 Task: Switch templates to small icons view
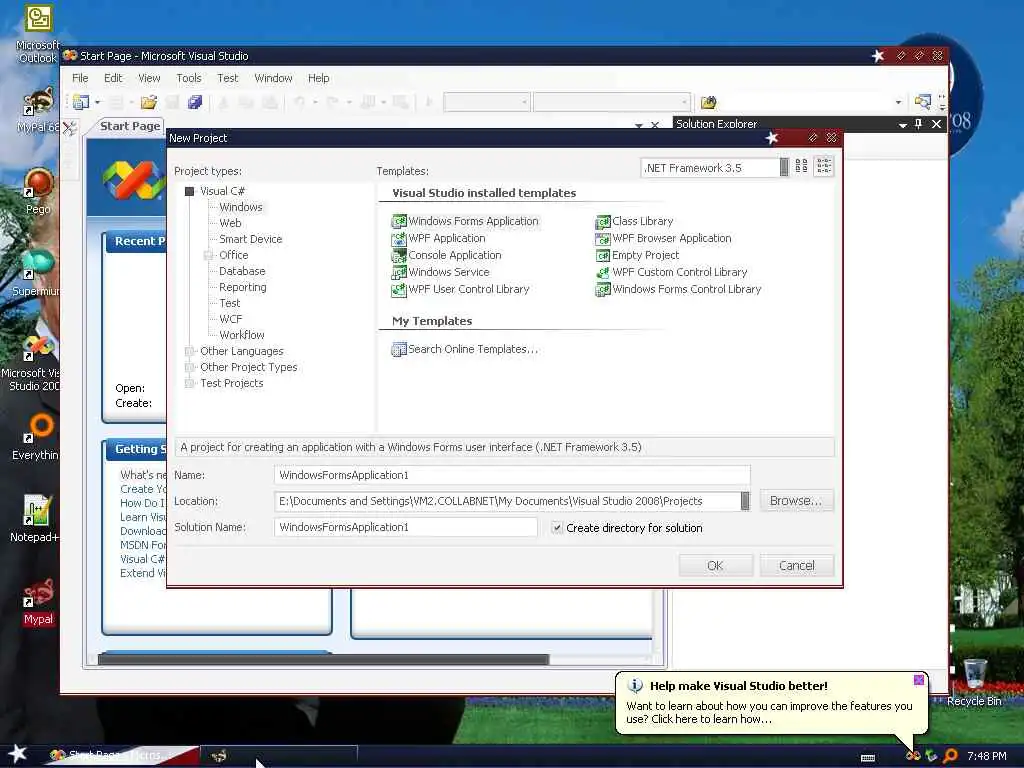click(824, 167)
